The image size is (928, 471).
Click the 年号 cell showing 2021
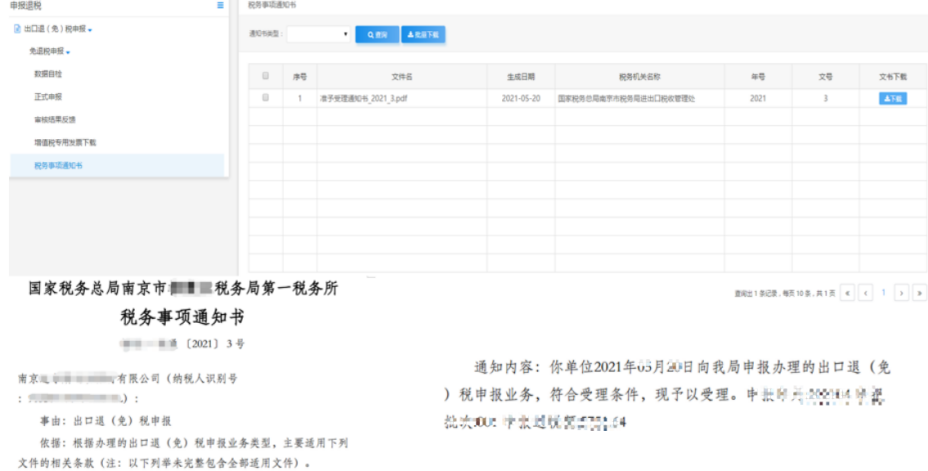pos(758,99)
